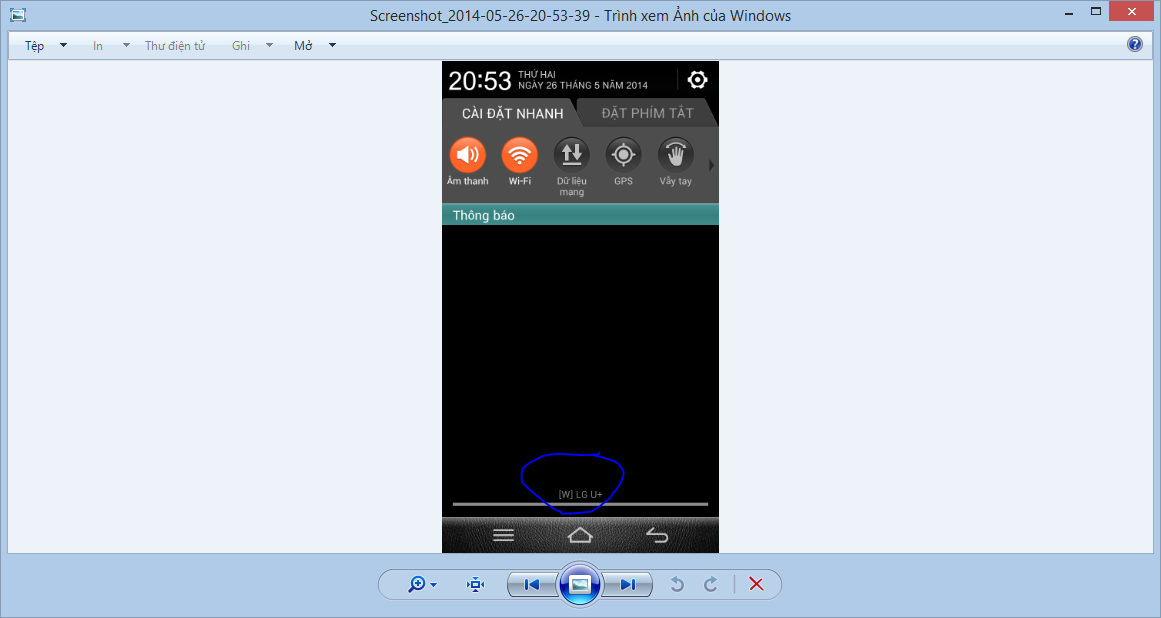Start the slideshow with center button

[x=580, y=585]
